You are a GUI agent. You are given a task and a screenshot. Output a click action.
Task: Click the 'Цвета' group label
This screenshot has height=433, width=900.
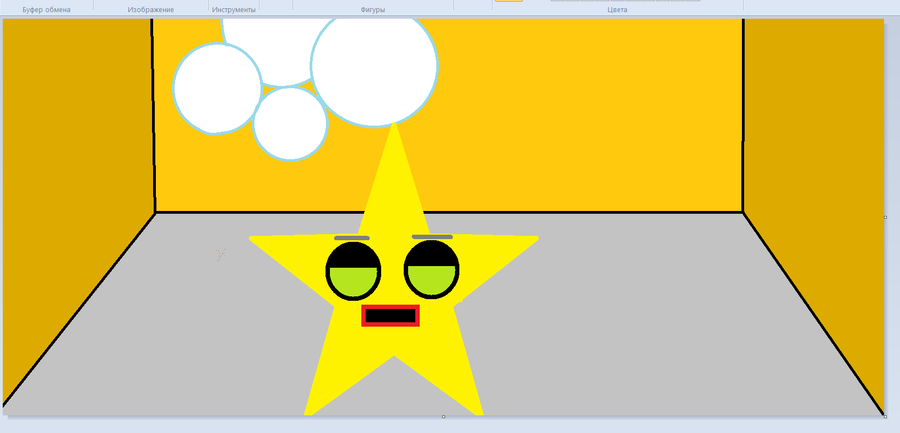617,10
